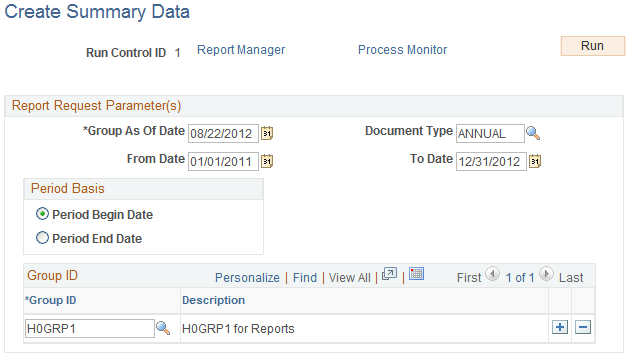Download Group ID grid to spreadsheet icon
The width and height of the screenshot is (638, 362).
pos(416,274)
